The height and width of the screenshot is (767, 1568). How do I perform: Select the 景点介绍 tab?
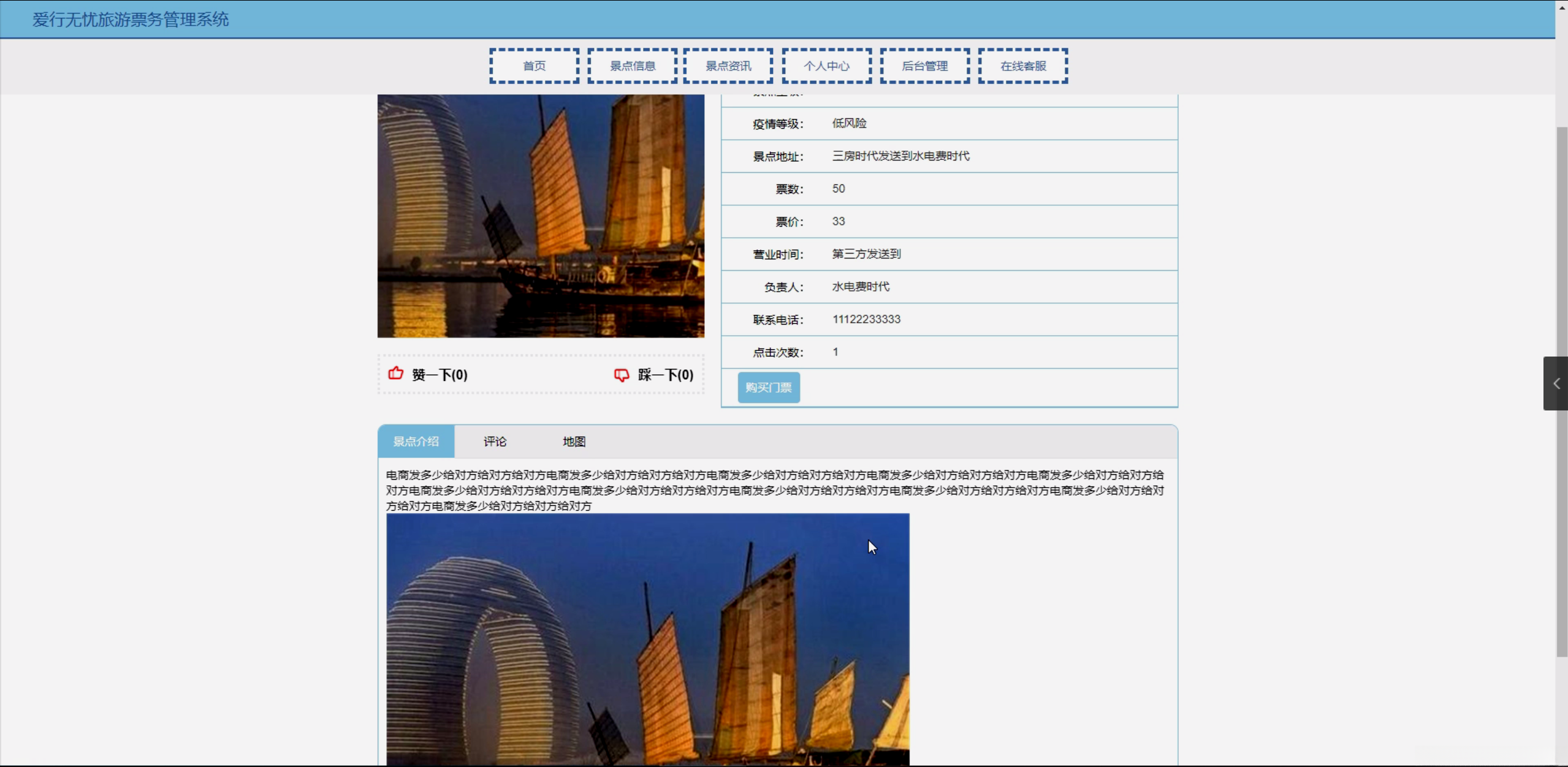(x=416, y=441)
